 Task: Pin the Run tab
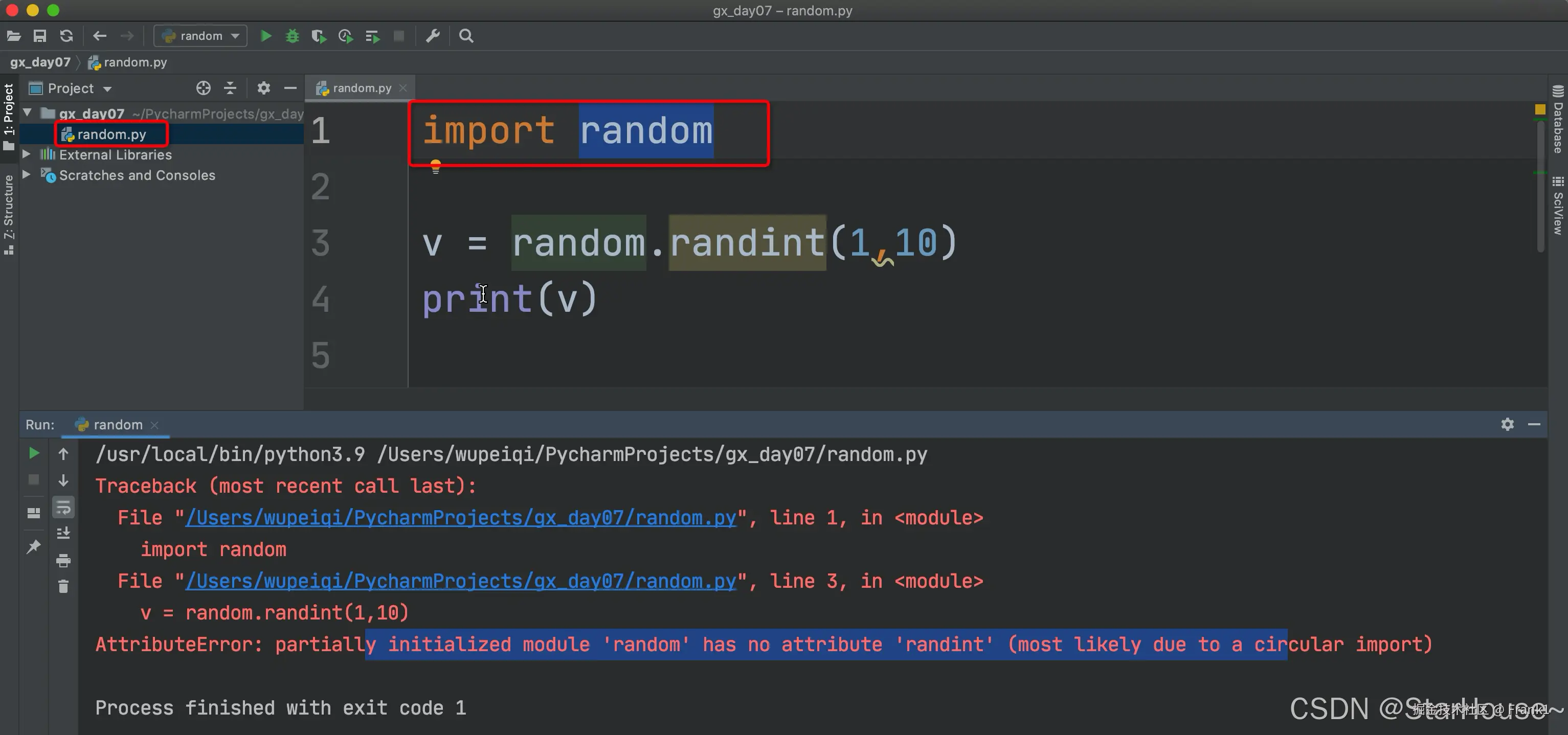[x=33, y=546]
